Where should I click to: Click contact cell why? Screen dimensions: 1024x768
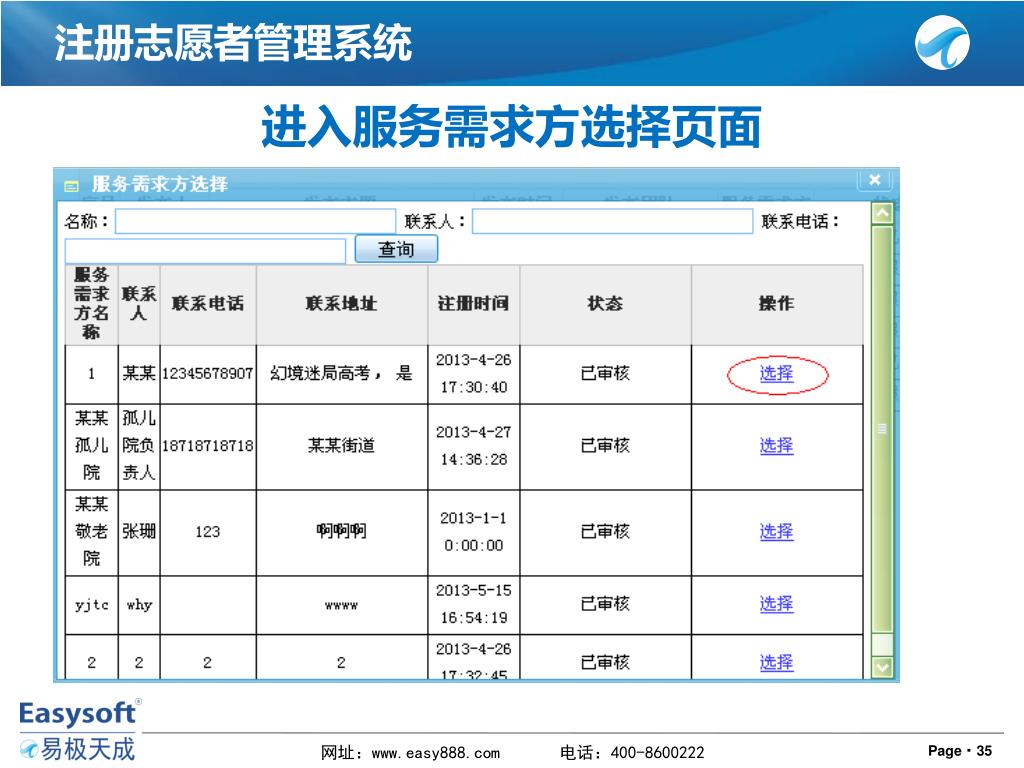tap(139, 605)
